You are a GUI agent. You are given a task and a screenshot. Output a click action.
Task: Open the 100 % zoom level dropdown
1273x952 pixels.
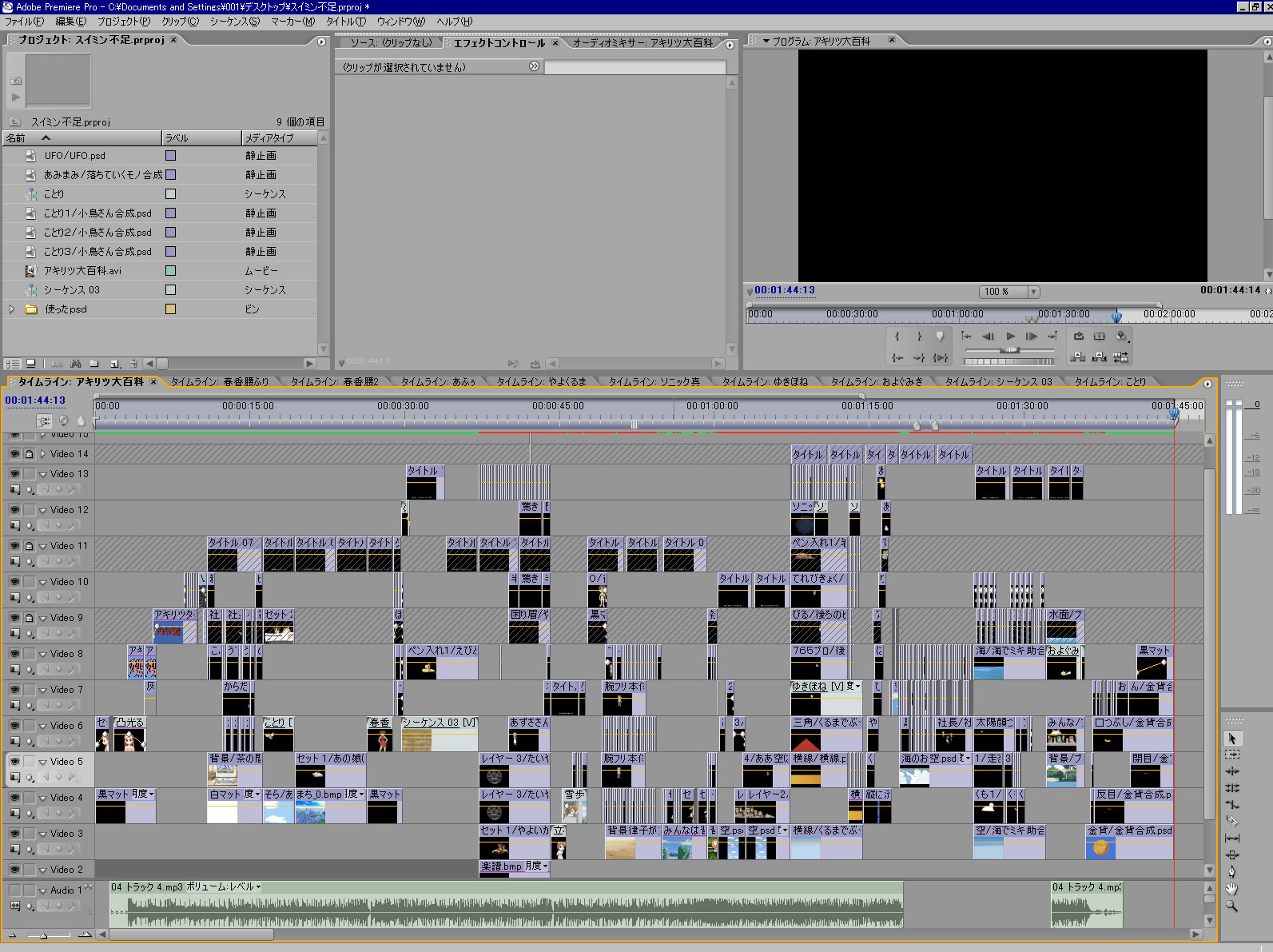[1033, 292]
